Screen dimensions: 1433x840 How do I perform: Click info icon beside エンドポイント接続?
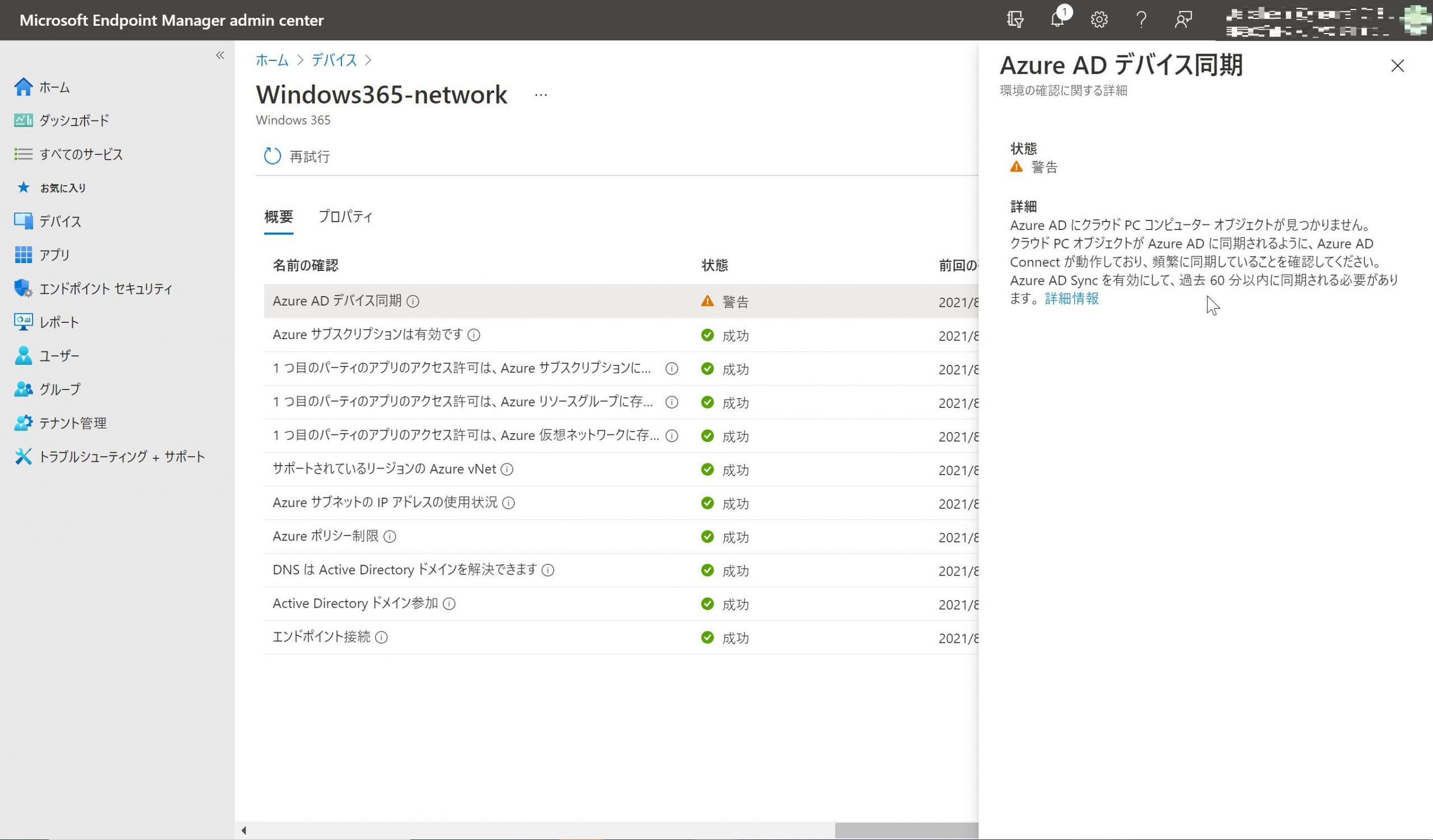pos(382,637)
